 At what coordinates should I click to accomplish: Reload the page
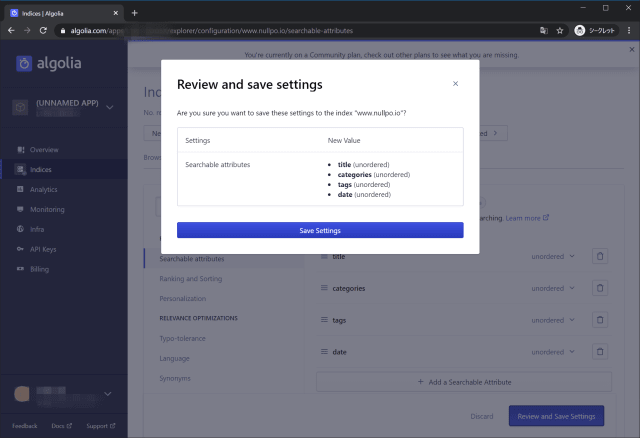pos(43,31)
